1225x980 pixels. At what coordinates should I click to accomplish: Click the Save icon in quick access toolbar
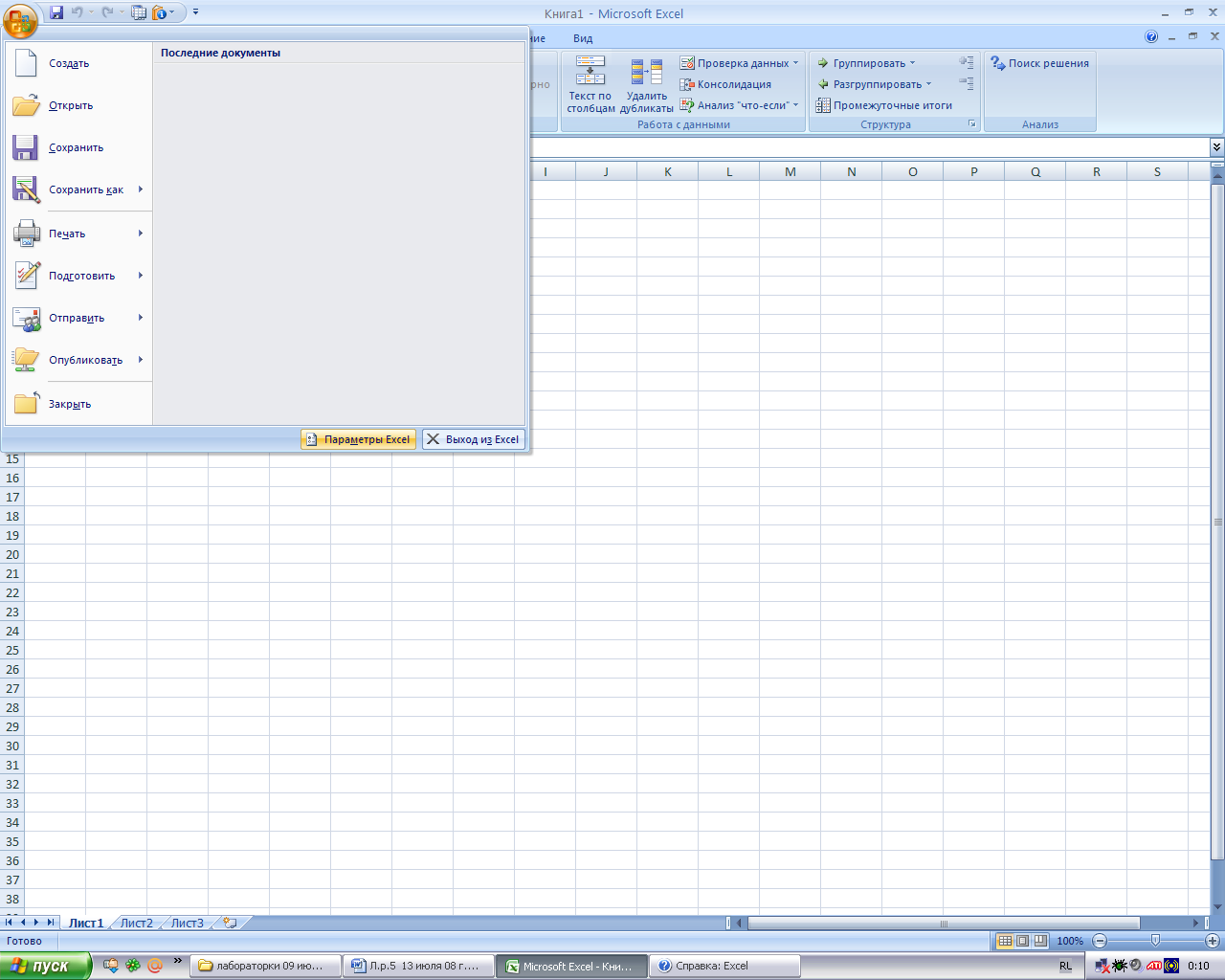pos(56,12)
